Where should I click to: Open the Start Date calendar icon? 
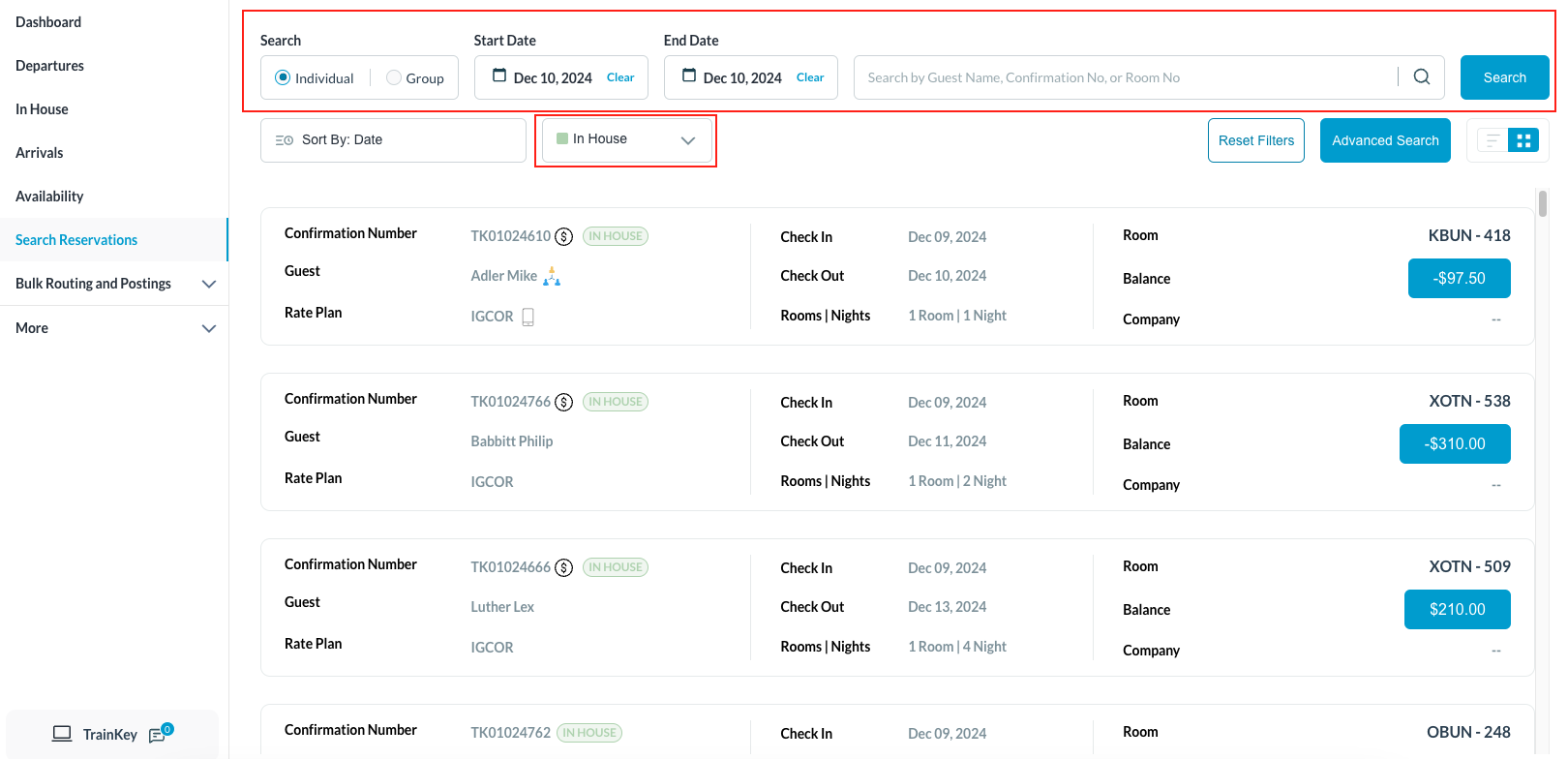point(499,76)
